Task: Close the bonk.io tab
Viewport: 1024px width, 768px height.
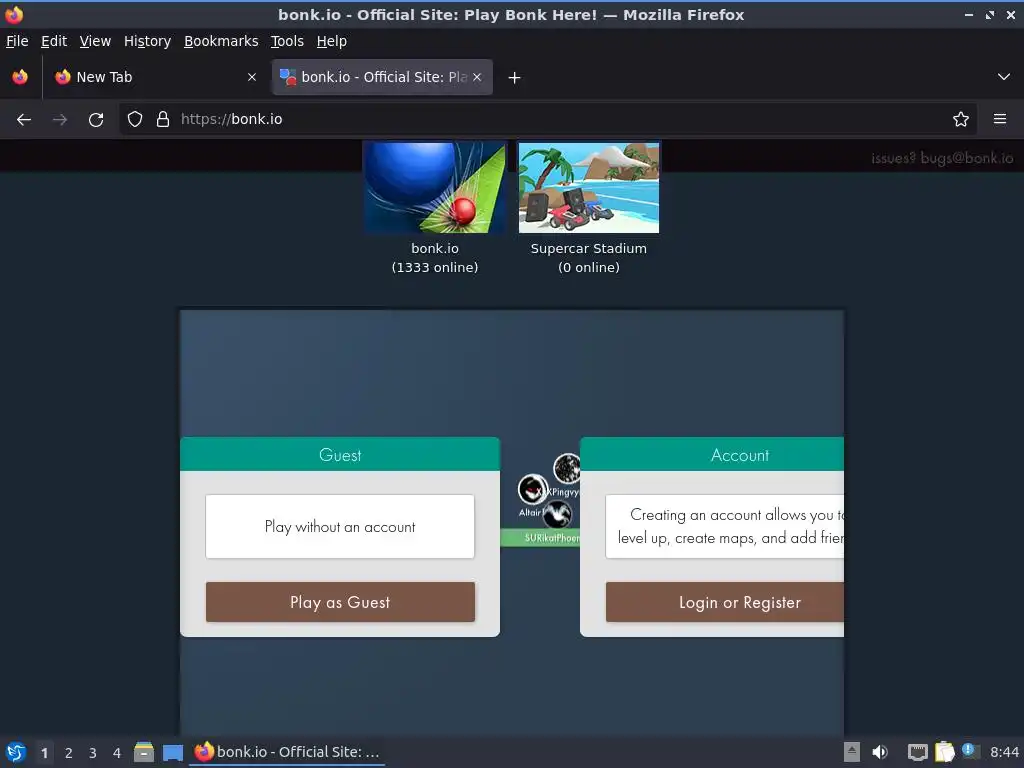Action: click(477, 77)
